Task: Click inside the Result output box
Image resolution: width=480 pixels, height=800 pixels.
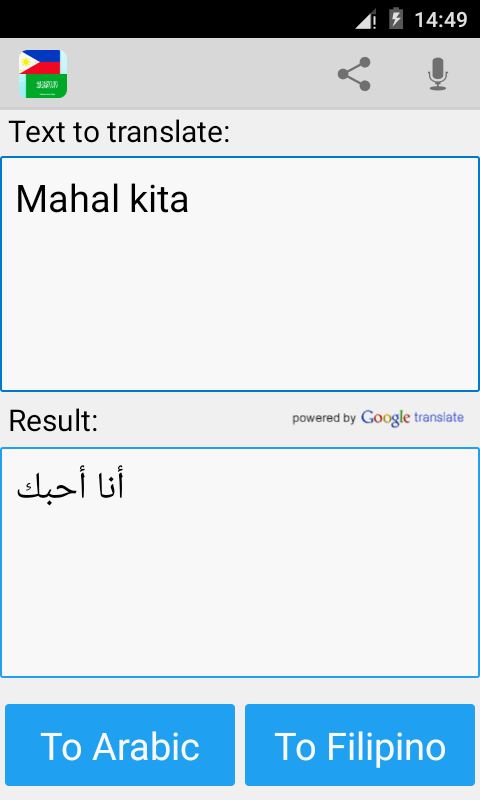Action: pos(240,562)
